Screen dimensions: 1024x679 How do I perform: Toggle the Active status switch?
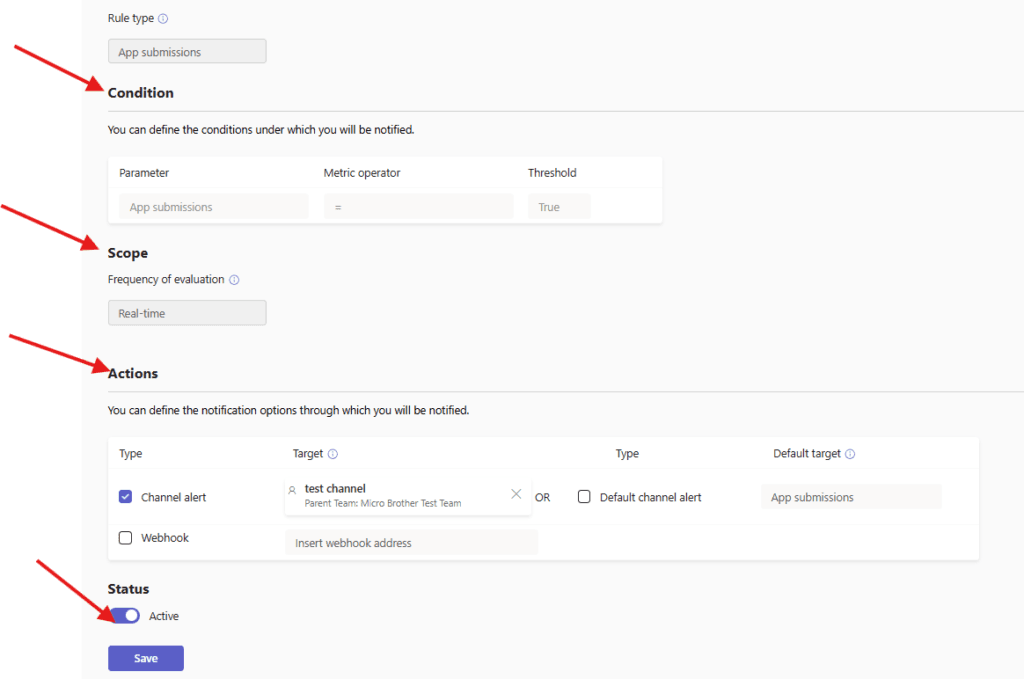pyautogui.click(x=125, y=616)
